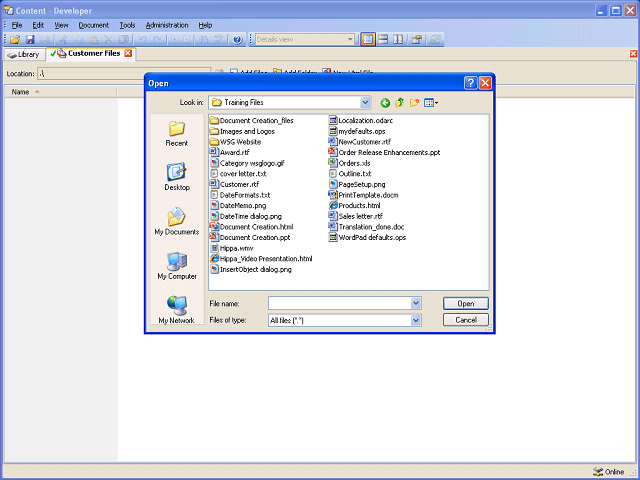Viewport: 640px width, 480px height.
Task: Create New Folder icon in Open dialog
Action: (x=414, y=102)
